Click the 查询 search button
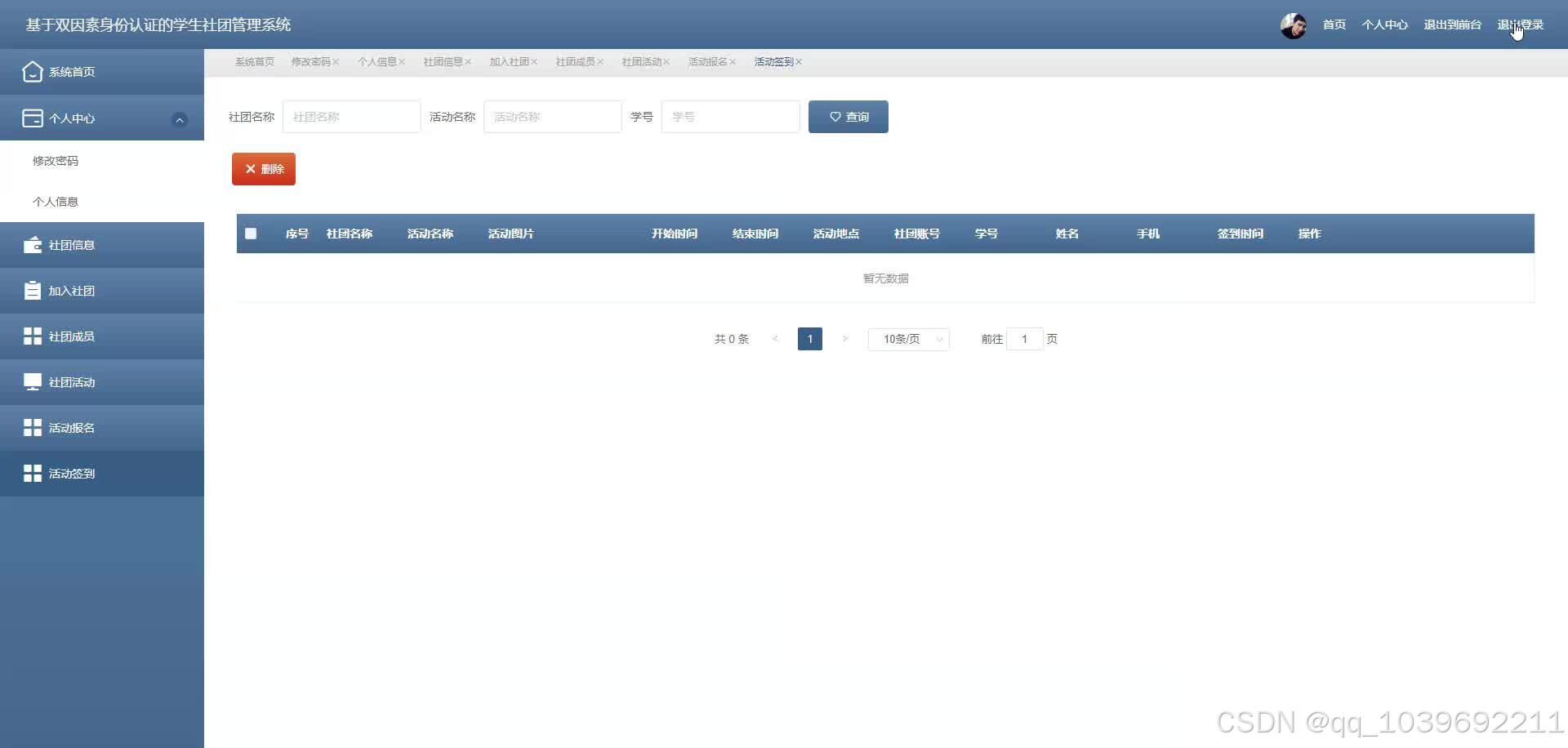The image size is (1568, 748). pos(849,117)
